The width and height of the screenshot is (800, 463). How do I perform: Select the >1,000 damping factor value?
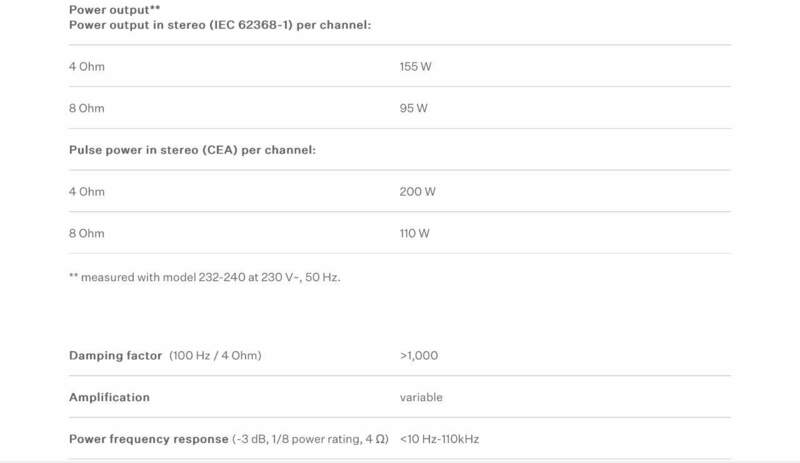tap(419, 356)
